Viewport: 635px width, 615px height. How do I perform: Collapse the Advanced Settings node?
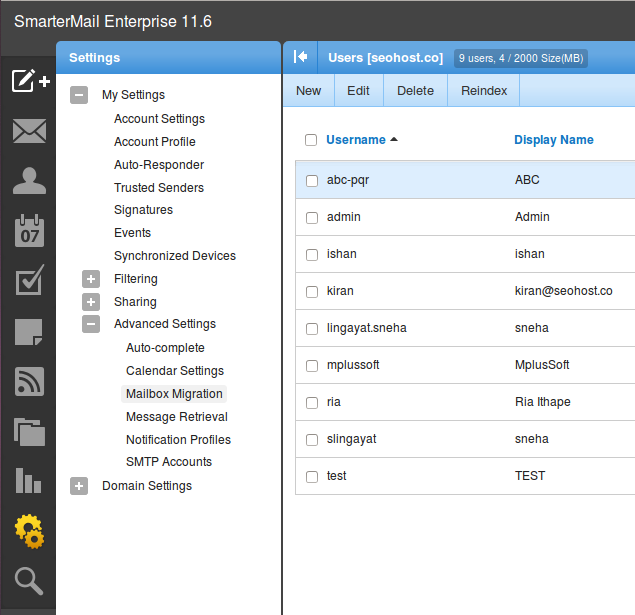coord(91,324)
